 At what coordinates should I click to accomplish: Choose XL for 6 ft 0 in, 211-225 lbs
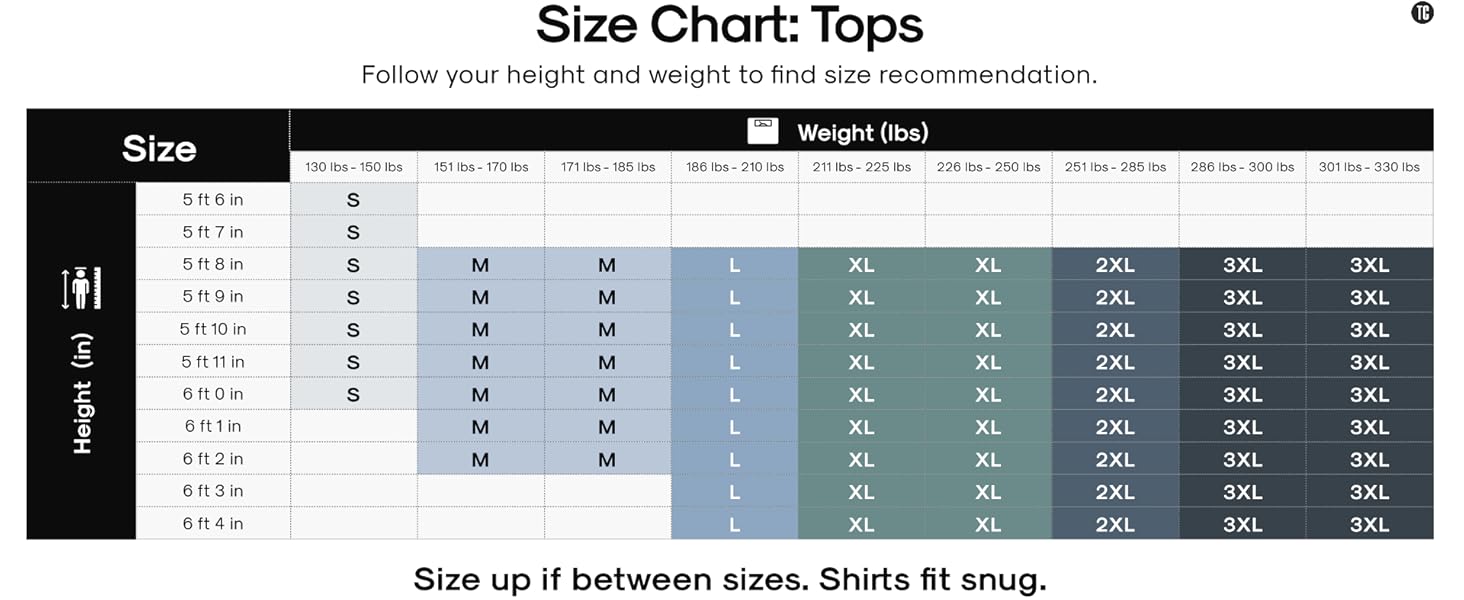861,394
